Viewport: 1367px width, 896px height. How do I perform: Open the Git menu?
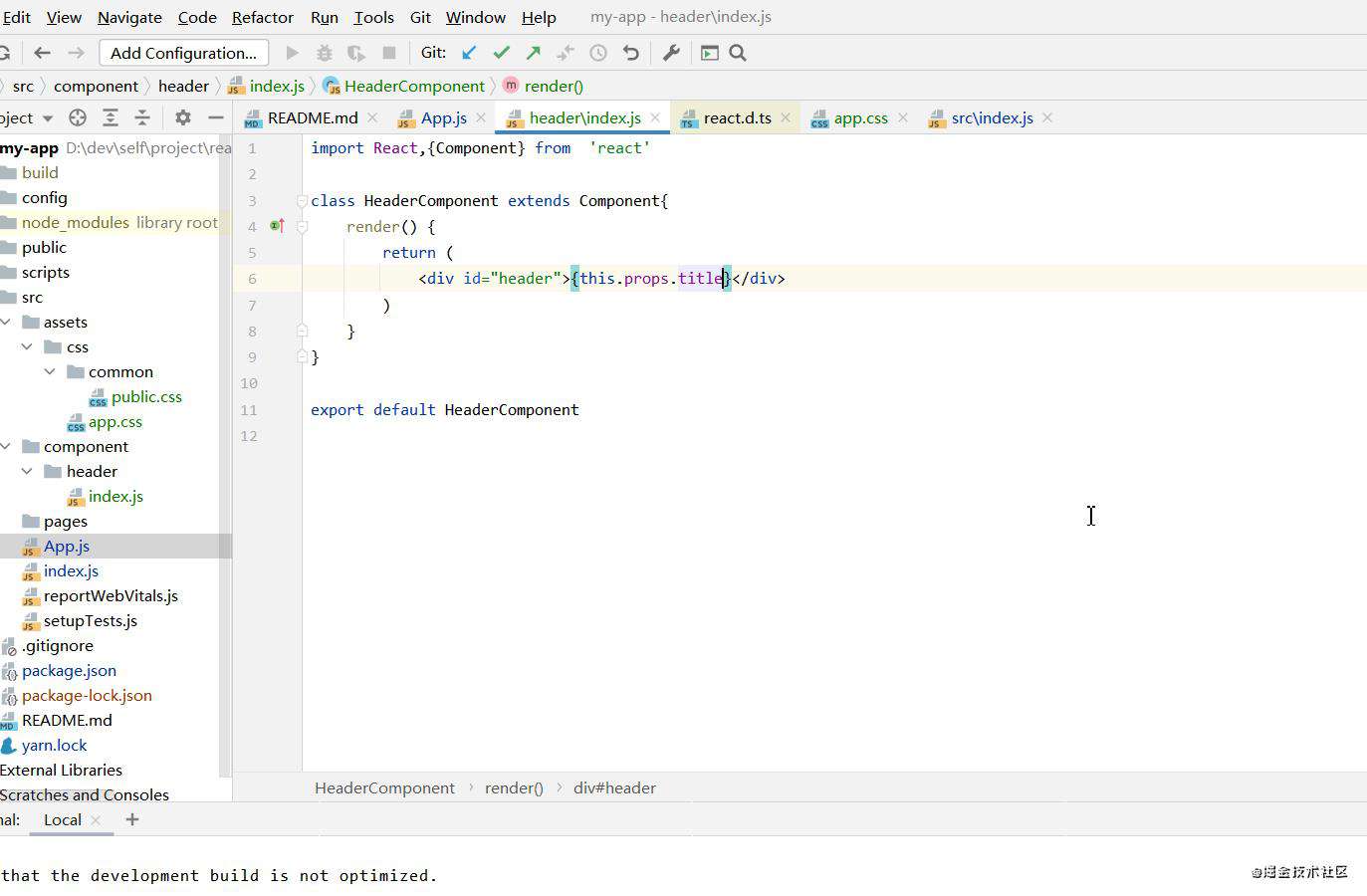tap(420, 17)
